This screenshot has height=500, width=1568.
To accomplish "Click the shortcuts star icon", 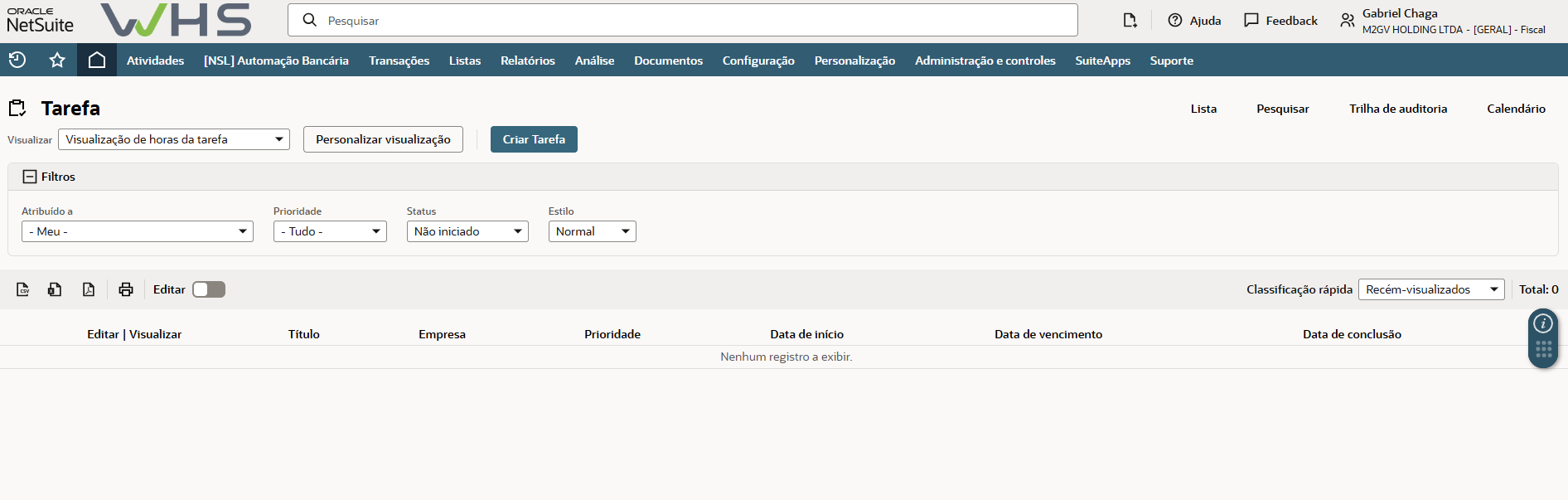I will pos(57,60).
